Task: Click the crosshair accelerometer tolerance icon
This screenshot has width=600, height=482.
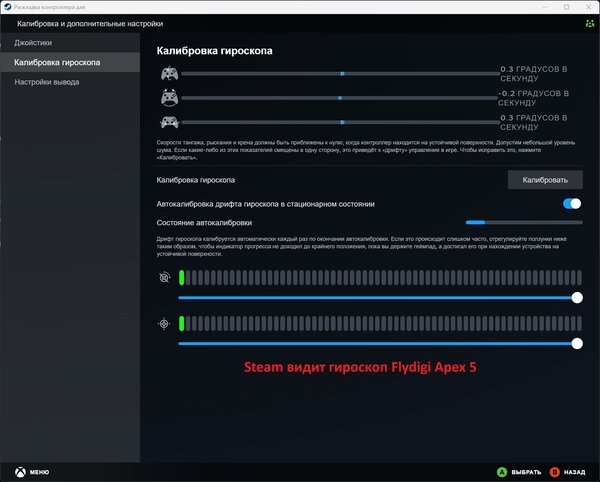Action: [164, 324]
